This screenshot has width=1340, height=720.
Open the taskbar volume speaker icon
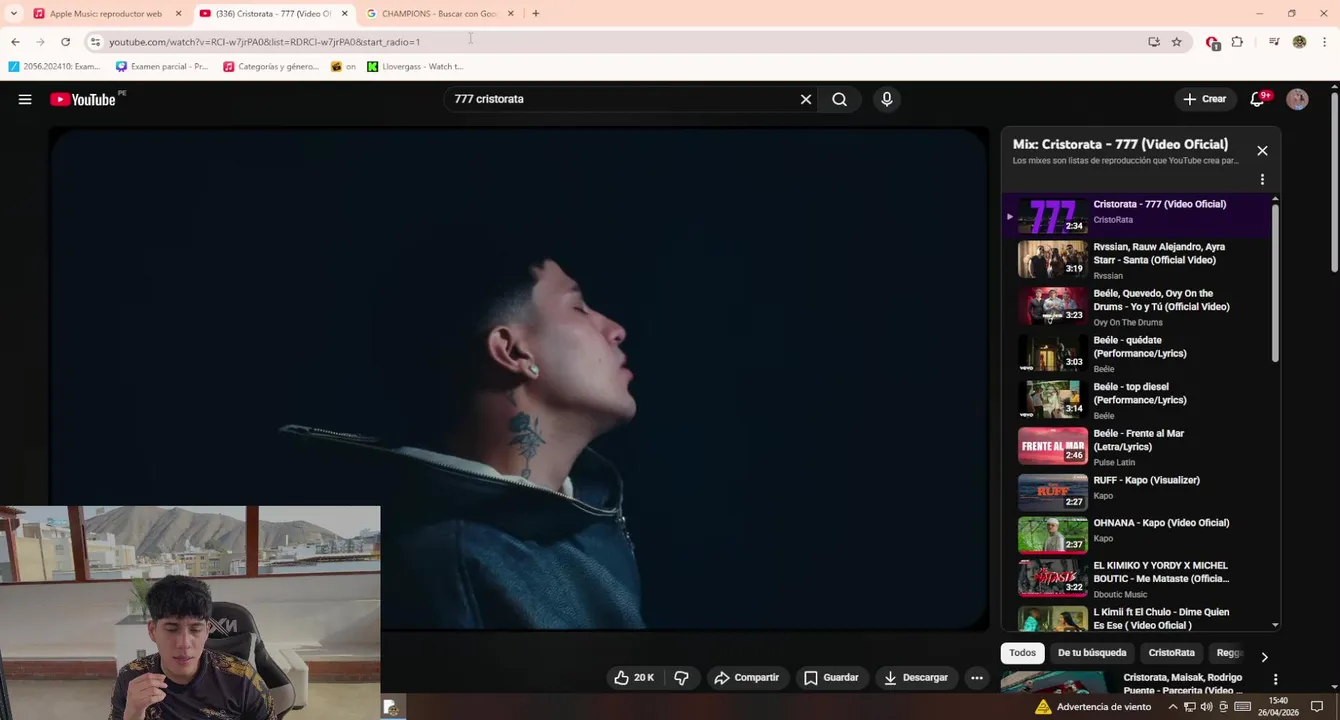pos(1206,706)
